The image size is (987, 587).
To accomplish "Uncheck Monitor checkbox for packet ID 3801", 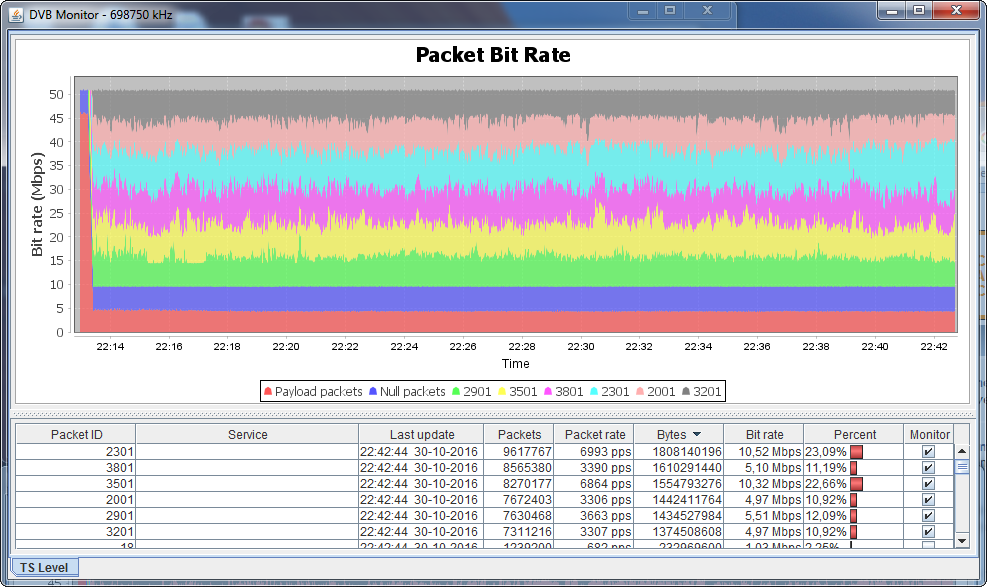I will coord(928,467).
